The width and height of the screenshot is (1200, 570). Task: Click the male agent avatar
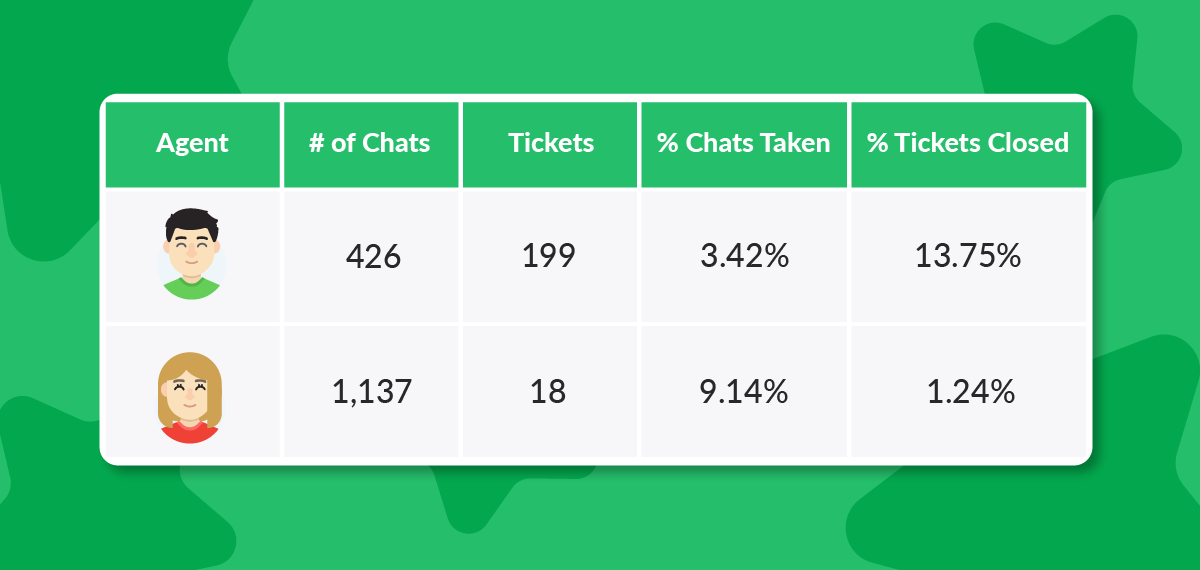[x=192, y=255]
